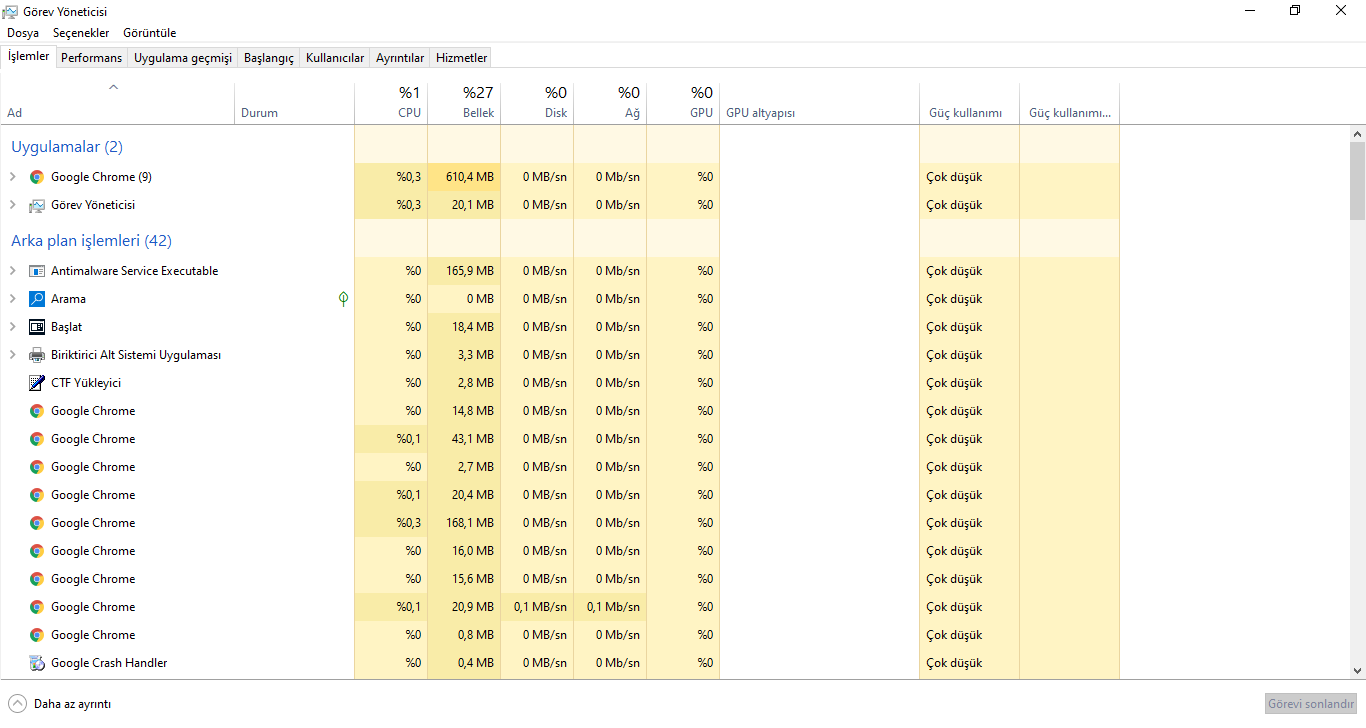Viewport: 1366px width, 728px height.
Task: Expand the Başlat process entry
Action: click(13, 327)
